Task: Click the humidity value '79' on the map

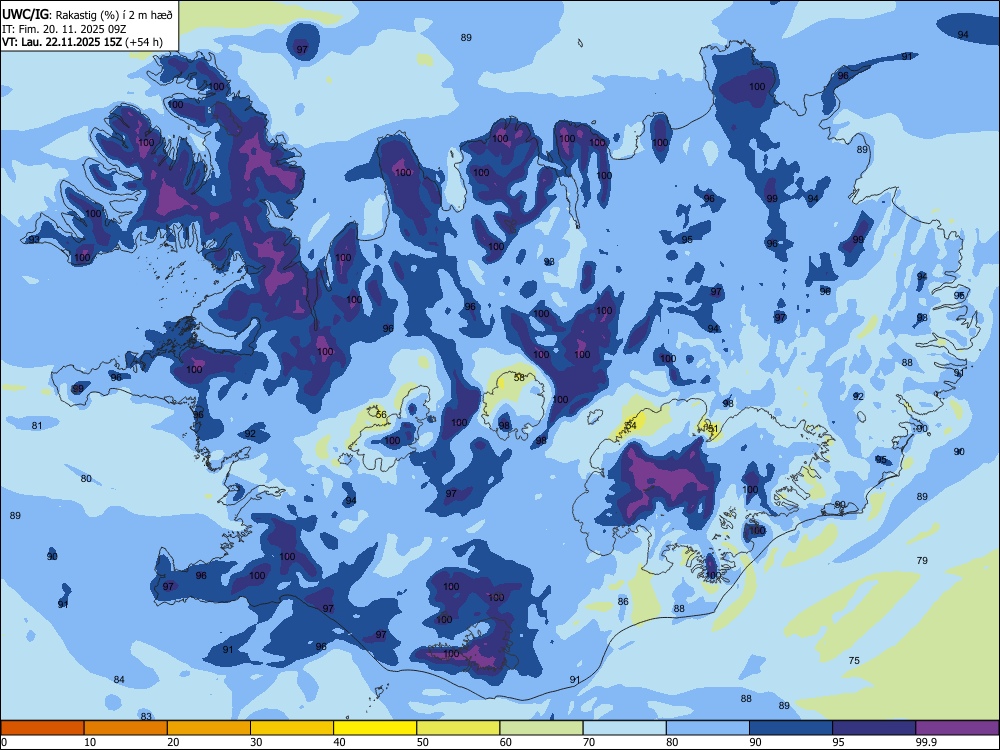Action: tap(922, 561)
